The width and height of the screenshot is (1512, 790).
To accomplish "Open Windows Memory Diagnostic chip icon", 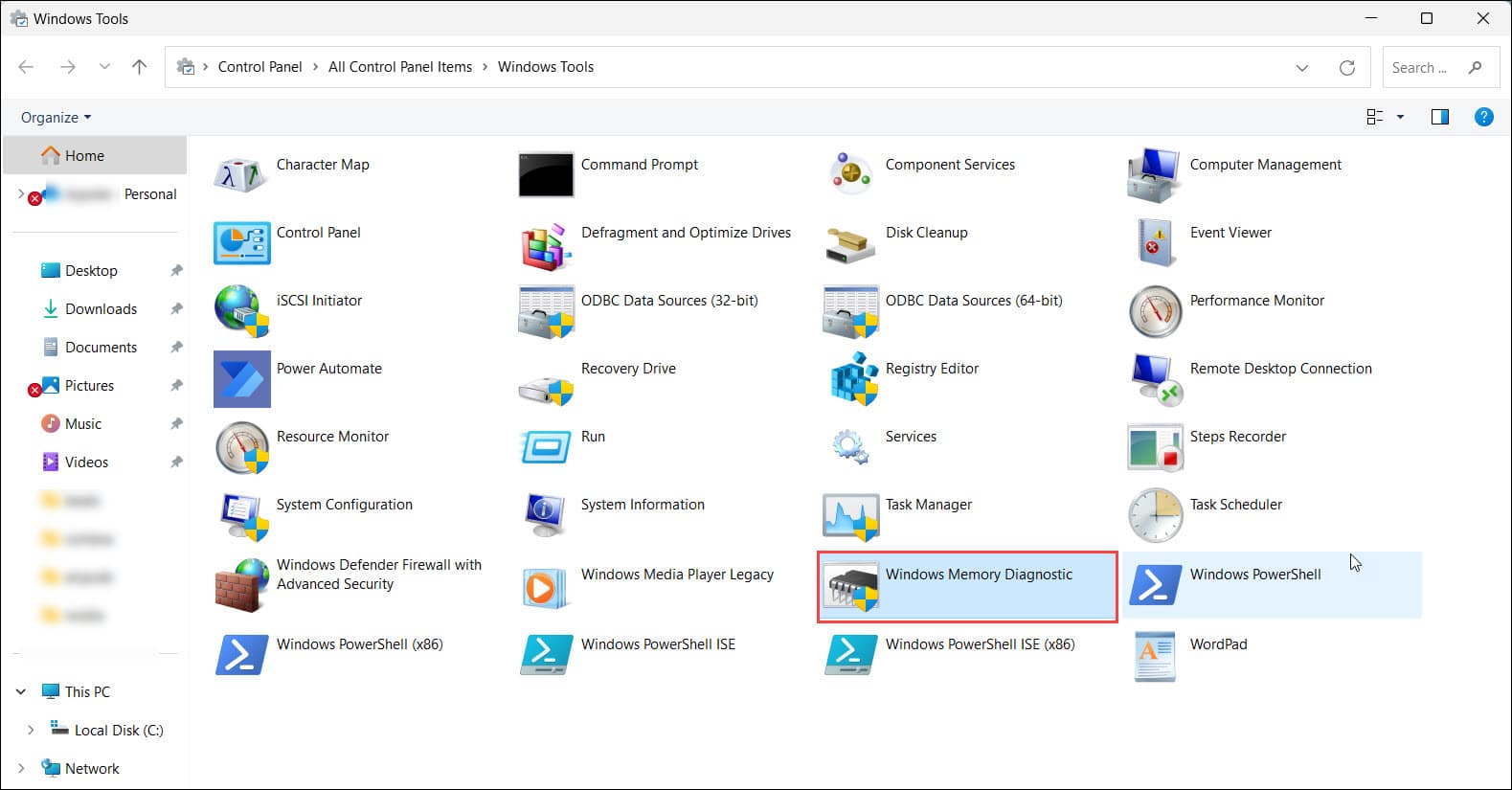I will [850, 586].
